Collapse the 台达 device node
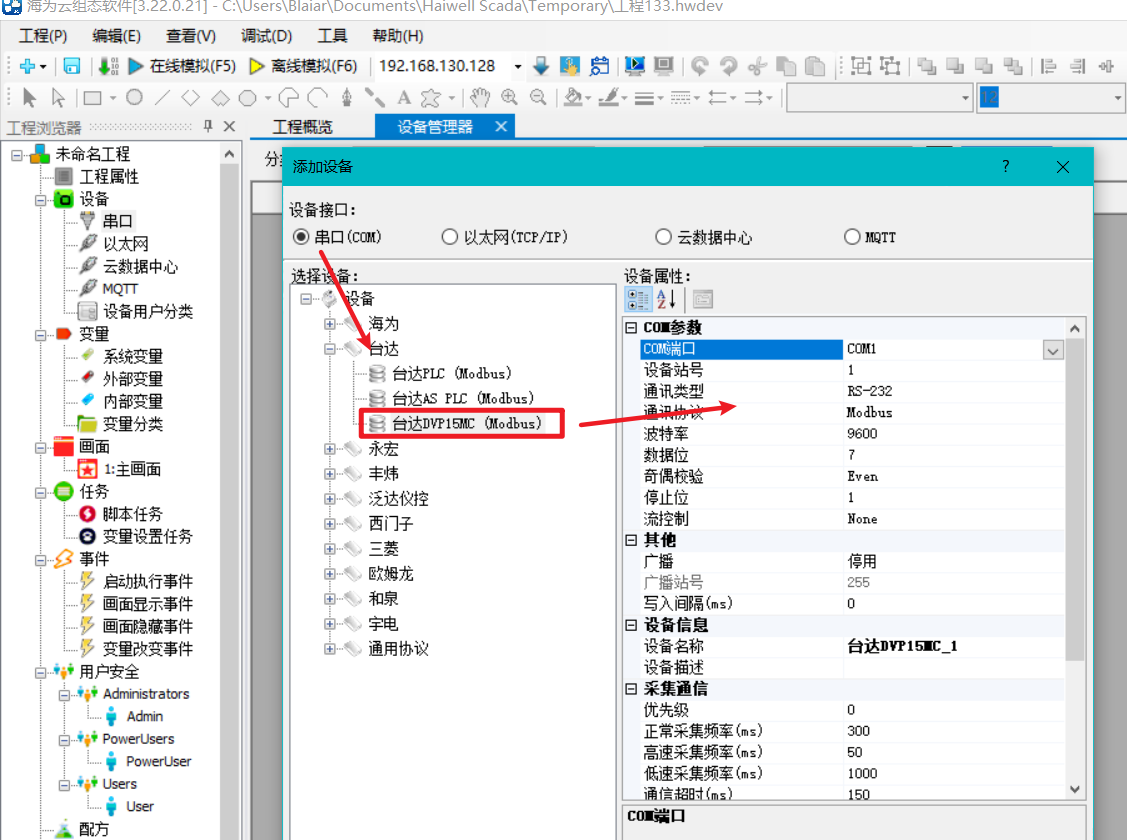 click(329, 349)
